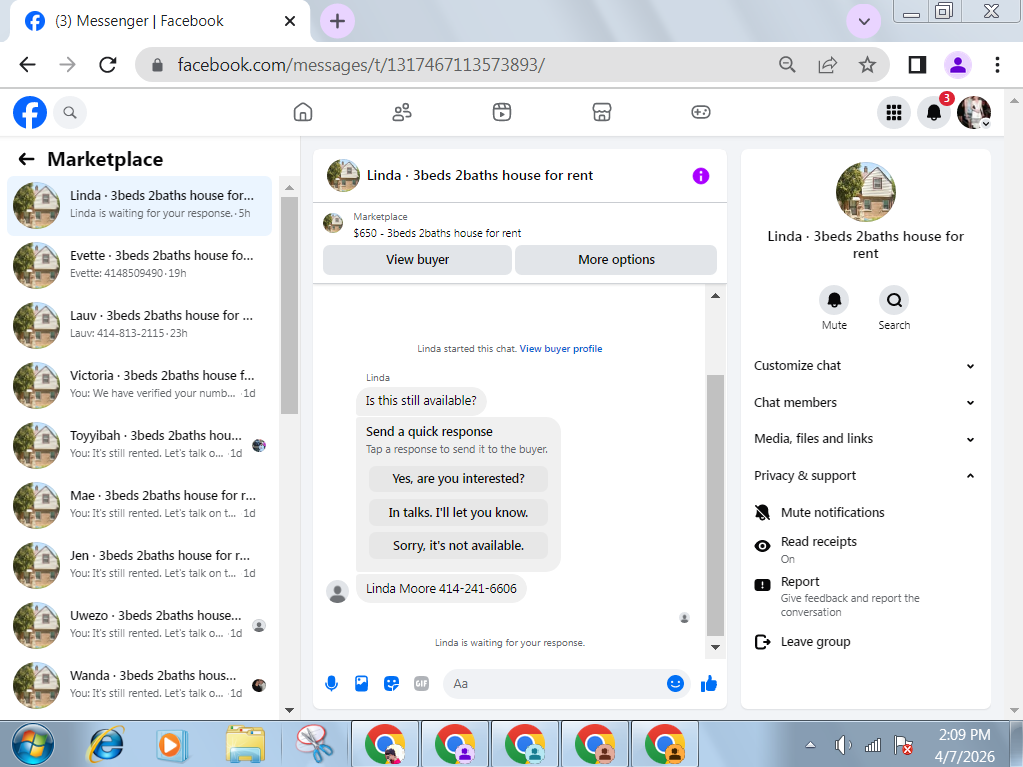This screenshot has width=1023, height=767.
Task: Open the tab search dropdown arrow
Action: pos(864,21)
